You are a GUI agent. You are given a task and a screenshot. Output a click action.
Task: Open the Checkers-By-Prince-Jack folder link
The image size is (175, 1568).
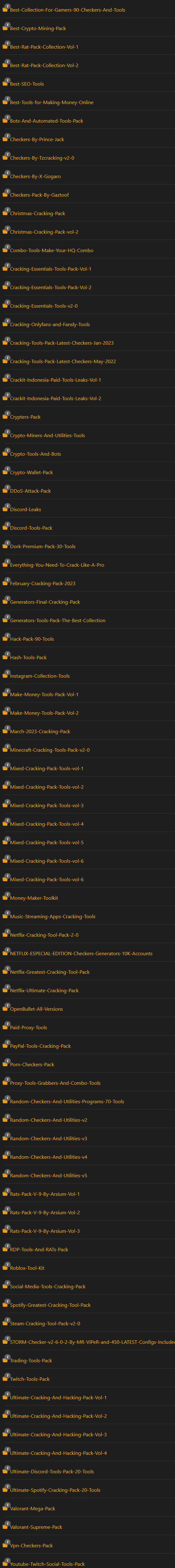pos(37,139)
